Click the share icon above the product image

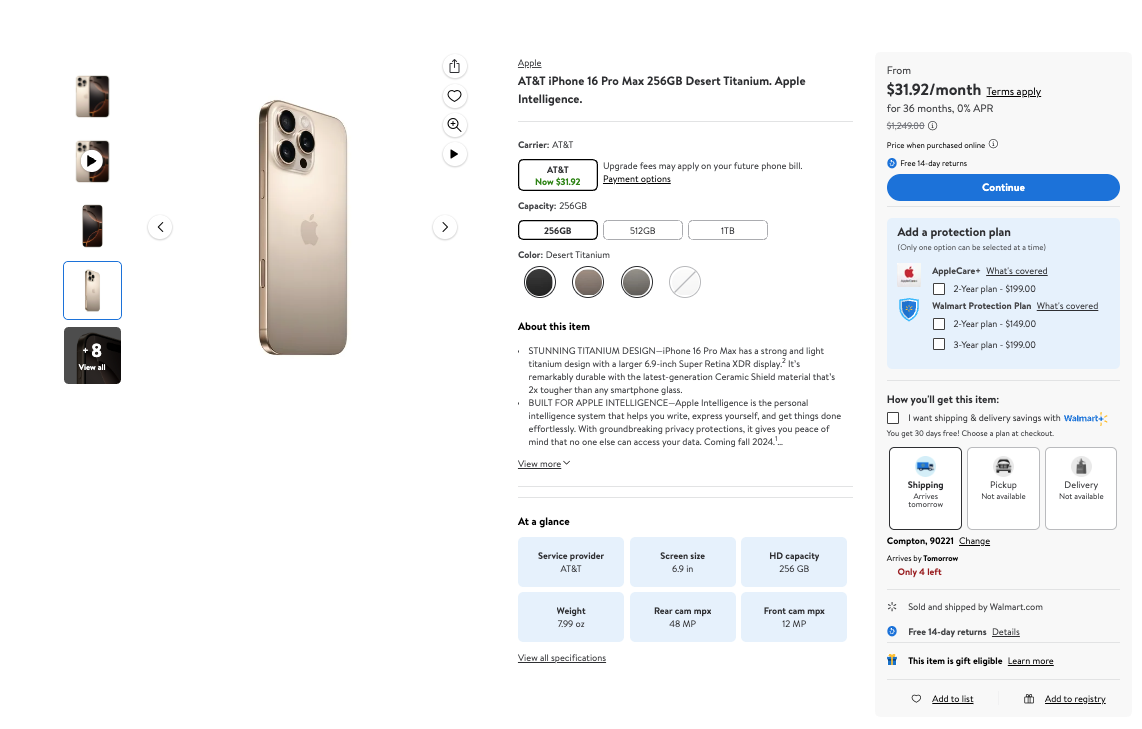click(x=455, y=66)
